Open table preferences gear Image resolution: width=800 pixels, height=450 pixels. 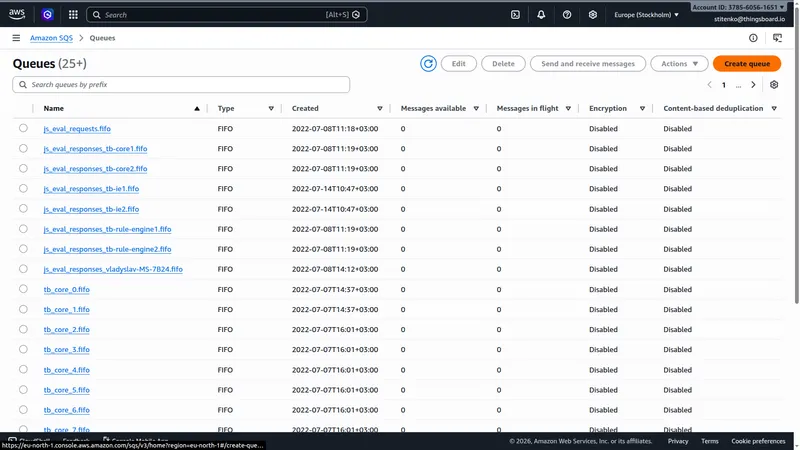coord(774,85)
